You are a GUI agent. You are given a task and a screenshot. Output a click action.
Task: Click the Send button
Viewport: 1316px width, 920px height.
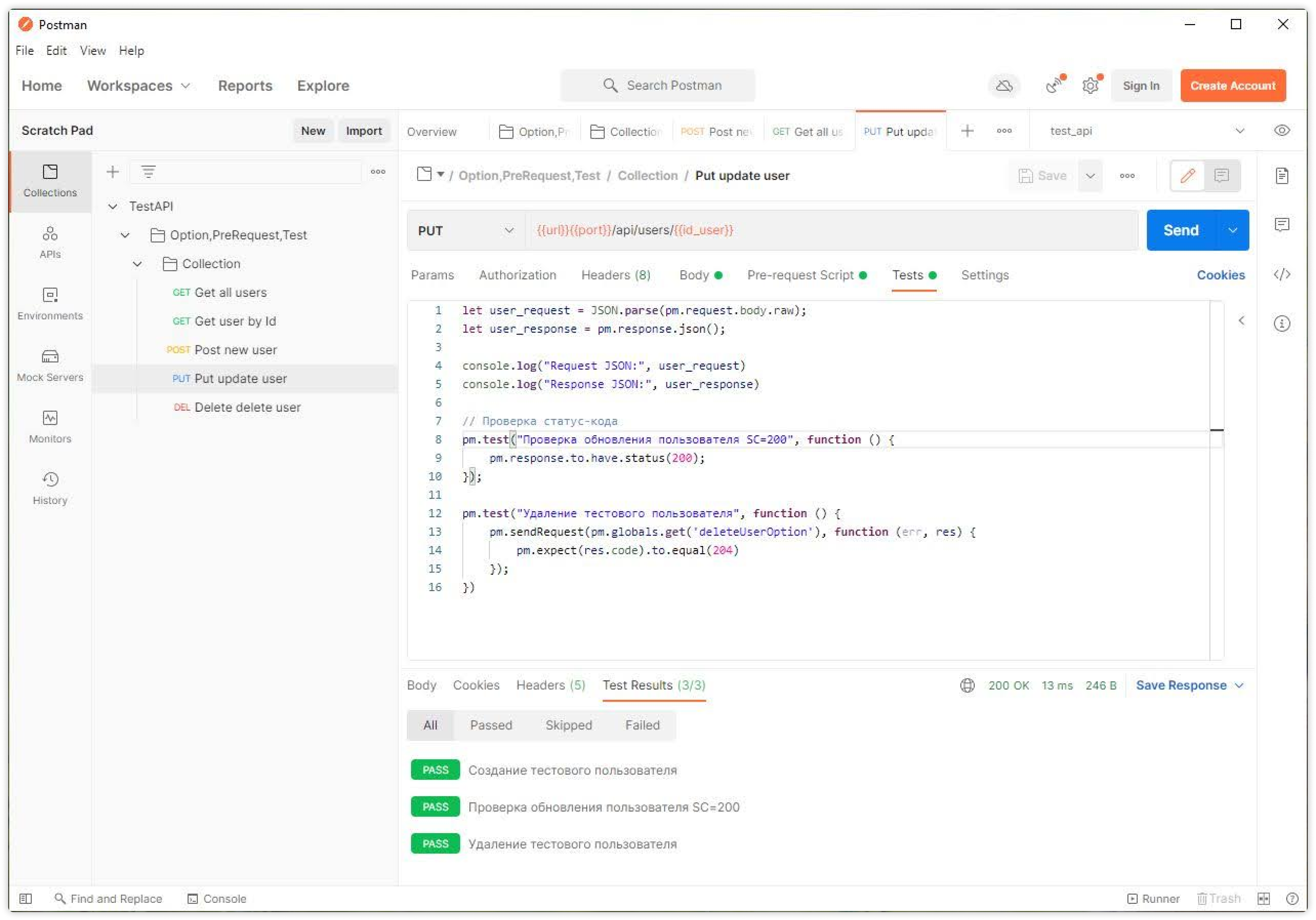pos(1181,230)
